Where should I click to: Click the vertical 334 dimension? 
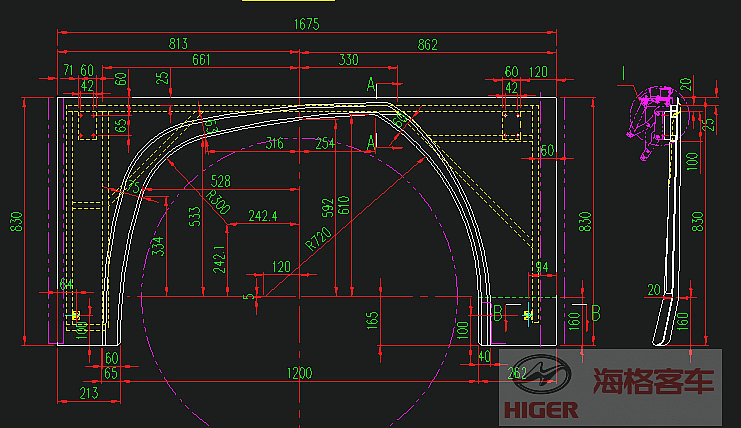click(x=158, y=246)
